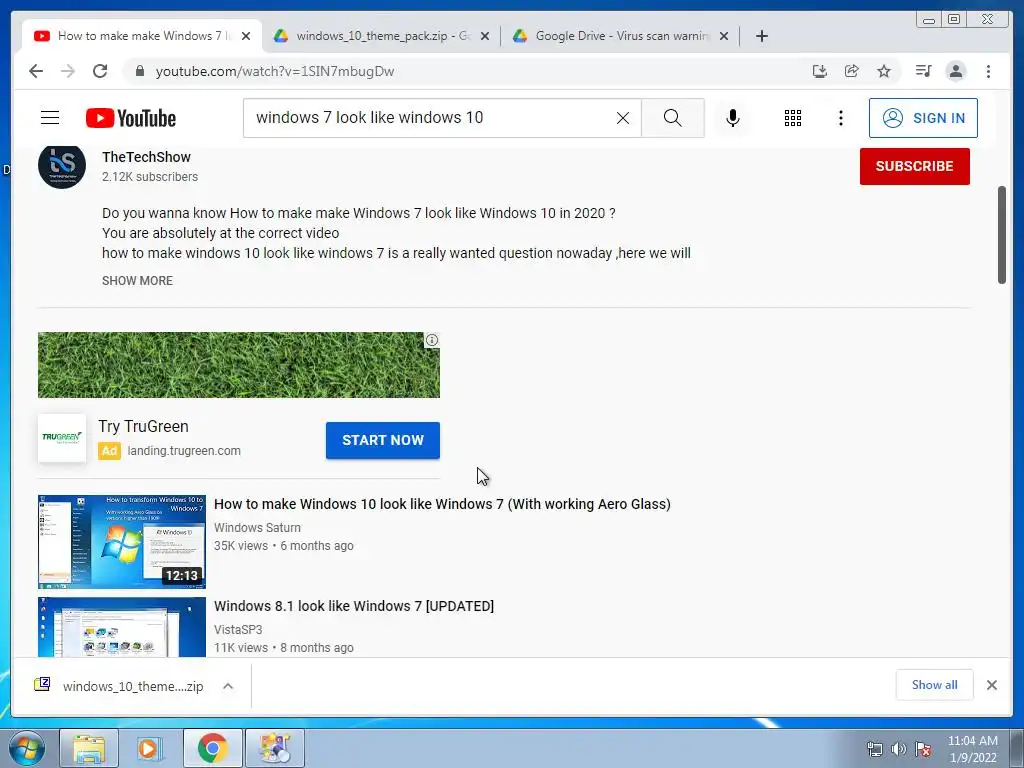
Task: Bookmark this page with the star
Action: coord(884,71)
